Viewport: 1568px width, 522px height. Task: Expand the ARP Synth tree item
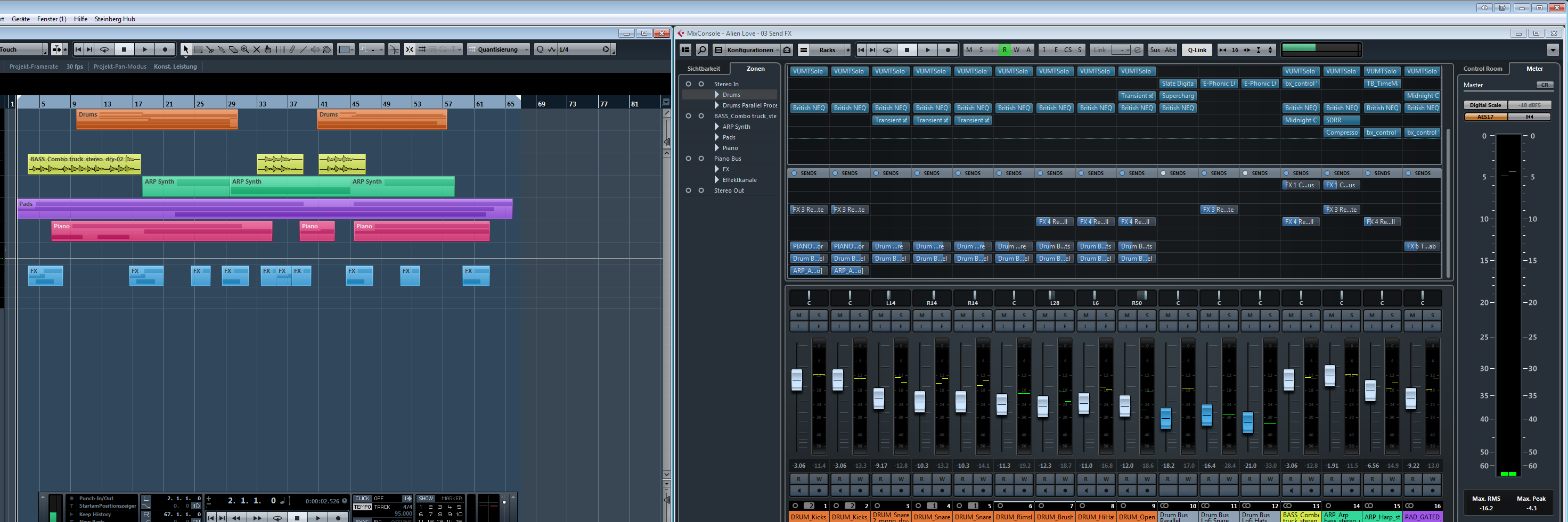[717, 127]
